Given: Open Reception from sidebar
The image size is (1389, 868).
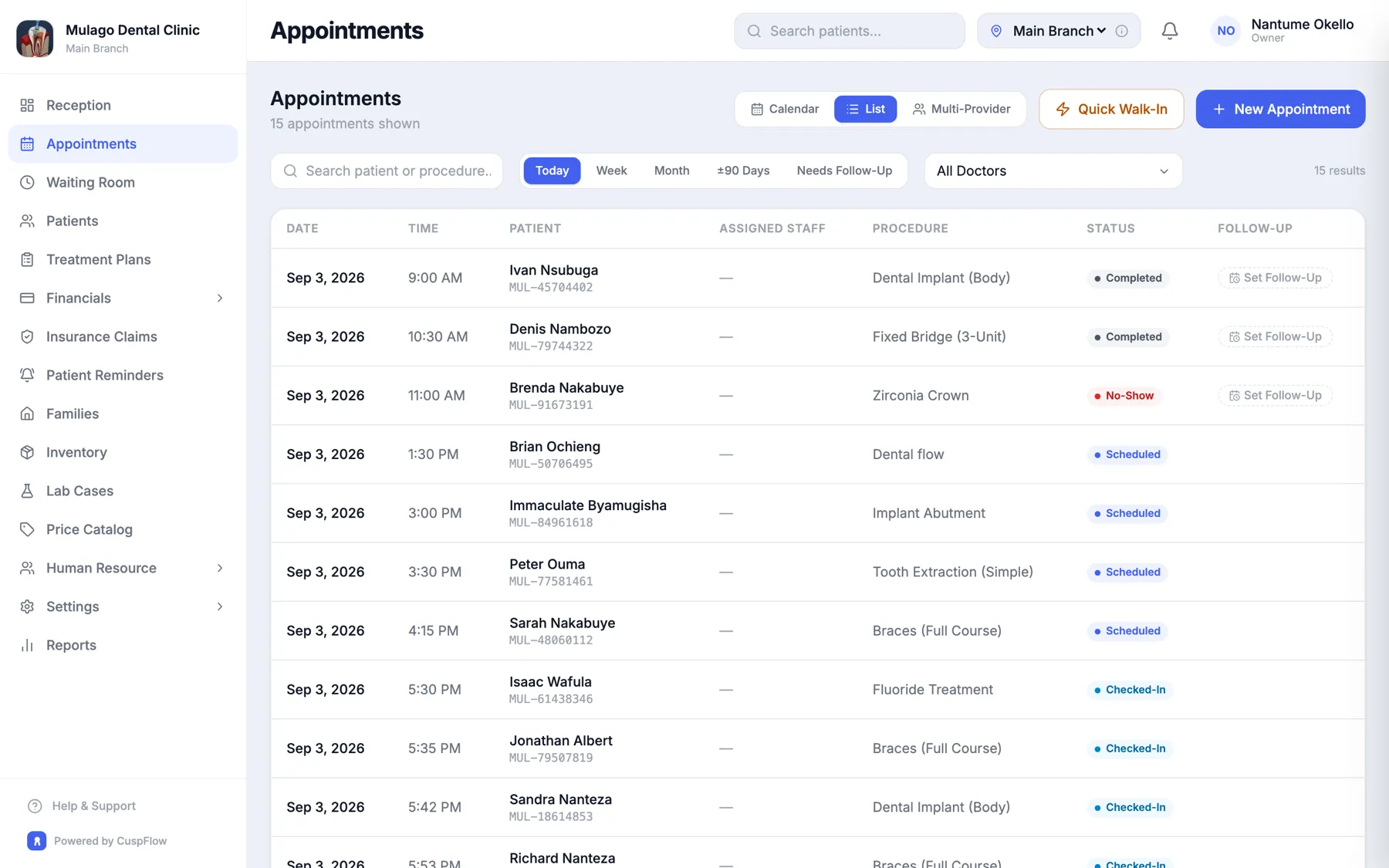Looking at the screenshot, I should tap(123, 105).
